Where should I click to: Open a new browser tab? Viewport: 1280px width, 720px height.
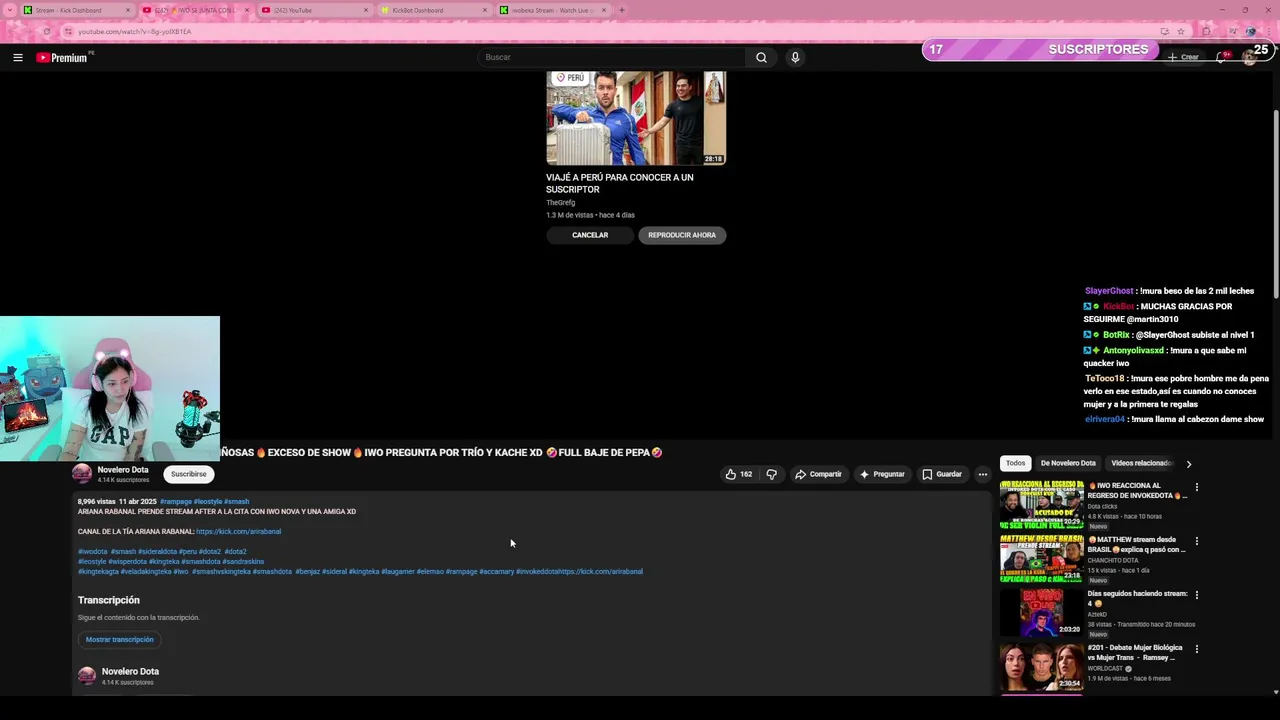pyautogui.click(x=622, y=10)
